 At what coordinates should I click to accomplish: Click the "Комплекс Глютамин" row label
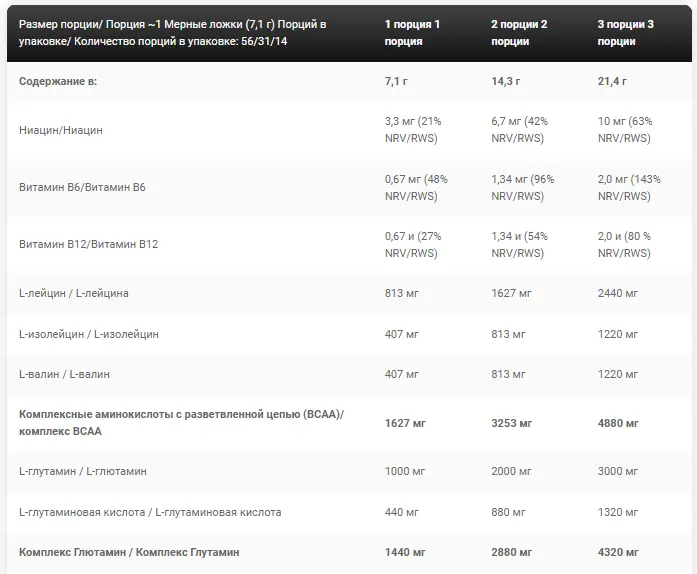click(129, 552)
